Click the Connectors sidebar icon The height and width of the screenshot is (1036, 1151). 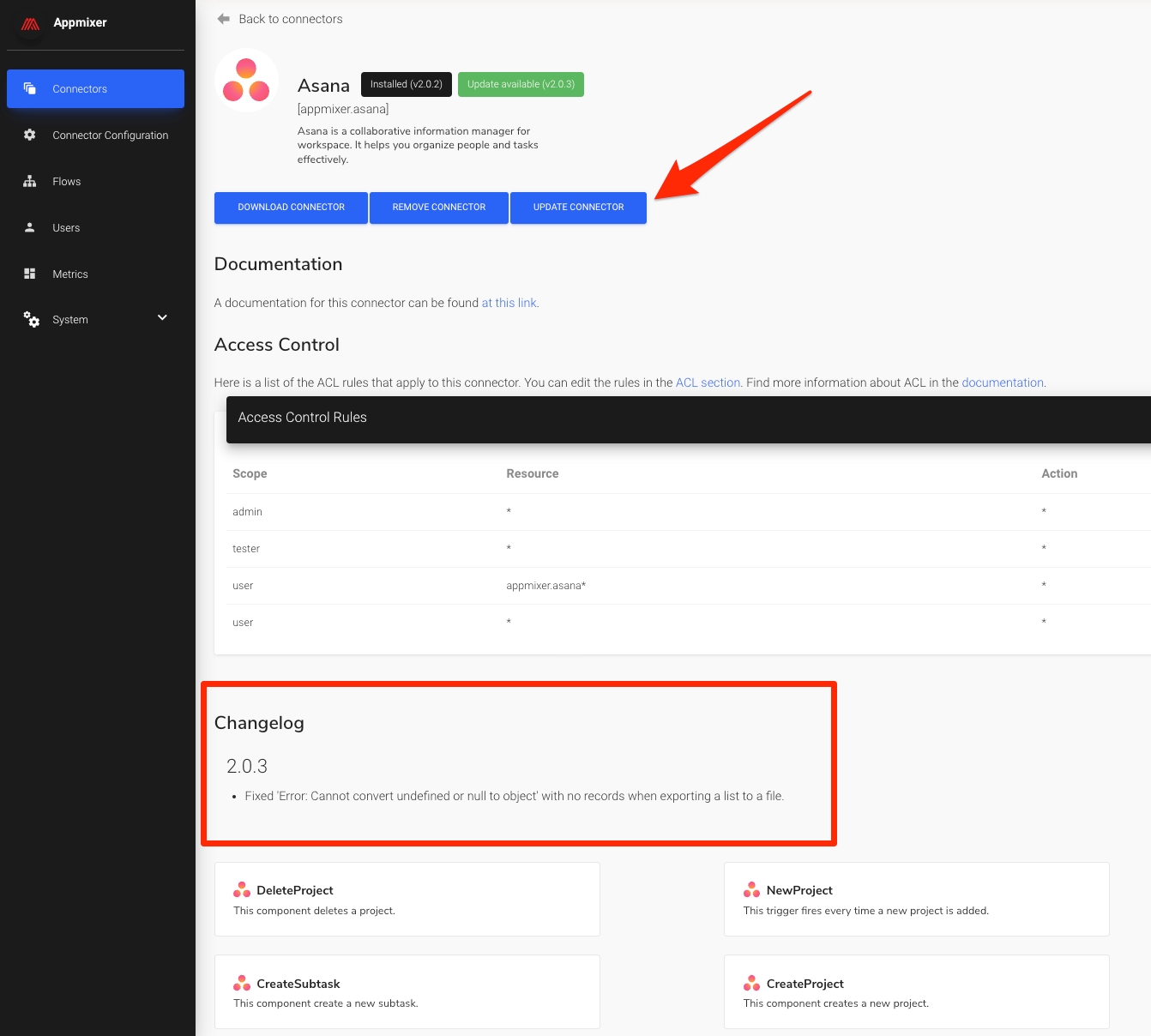(30, 88)
